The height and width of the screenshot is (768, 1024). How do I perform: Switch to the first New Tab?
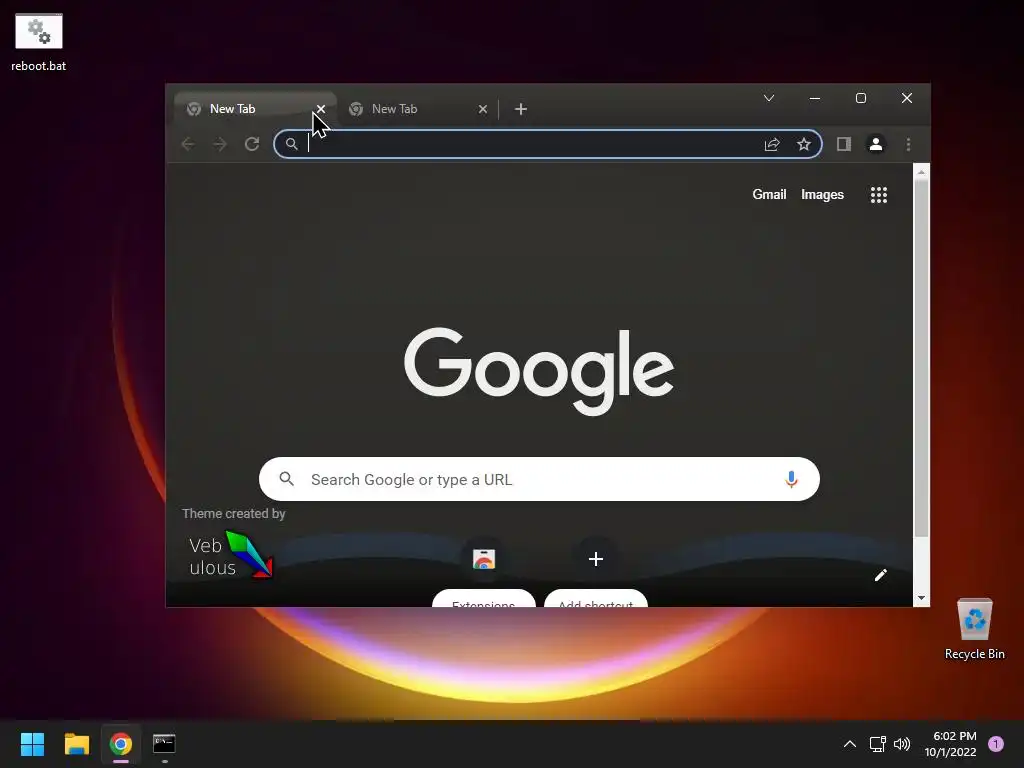[255, 109]
